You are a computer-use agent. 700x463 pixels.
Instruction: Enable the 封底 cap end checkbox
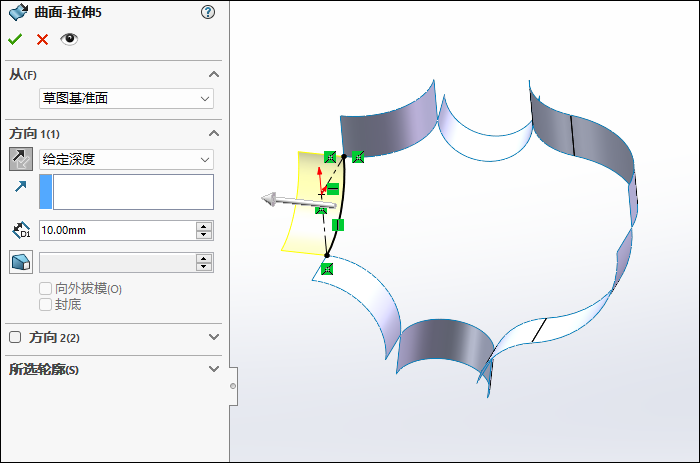(x=45, y=304)
